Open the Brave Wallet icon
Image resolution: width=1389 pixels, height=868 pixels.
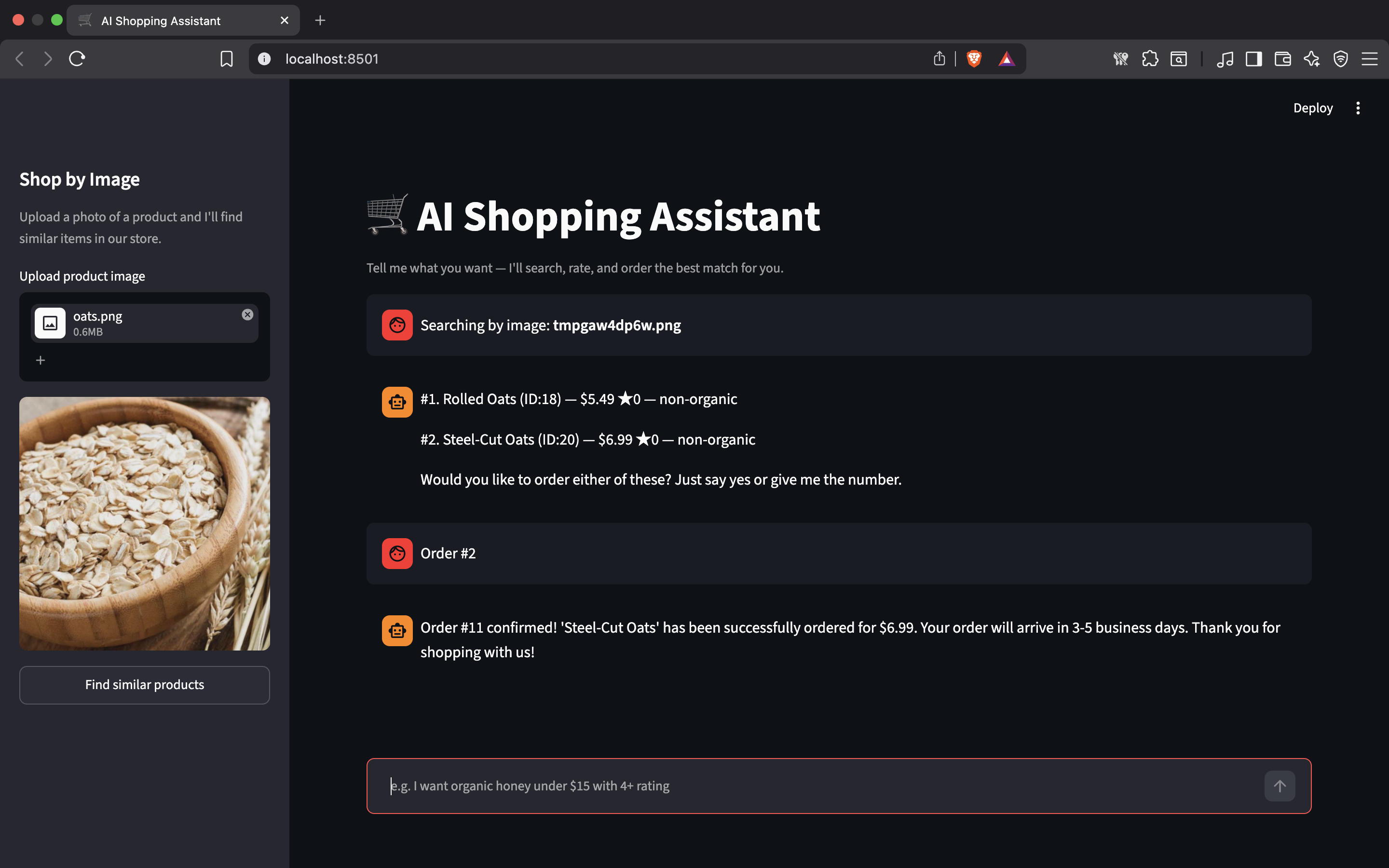pyautogui.click(x=1283, y=58)
